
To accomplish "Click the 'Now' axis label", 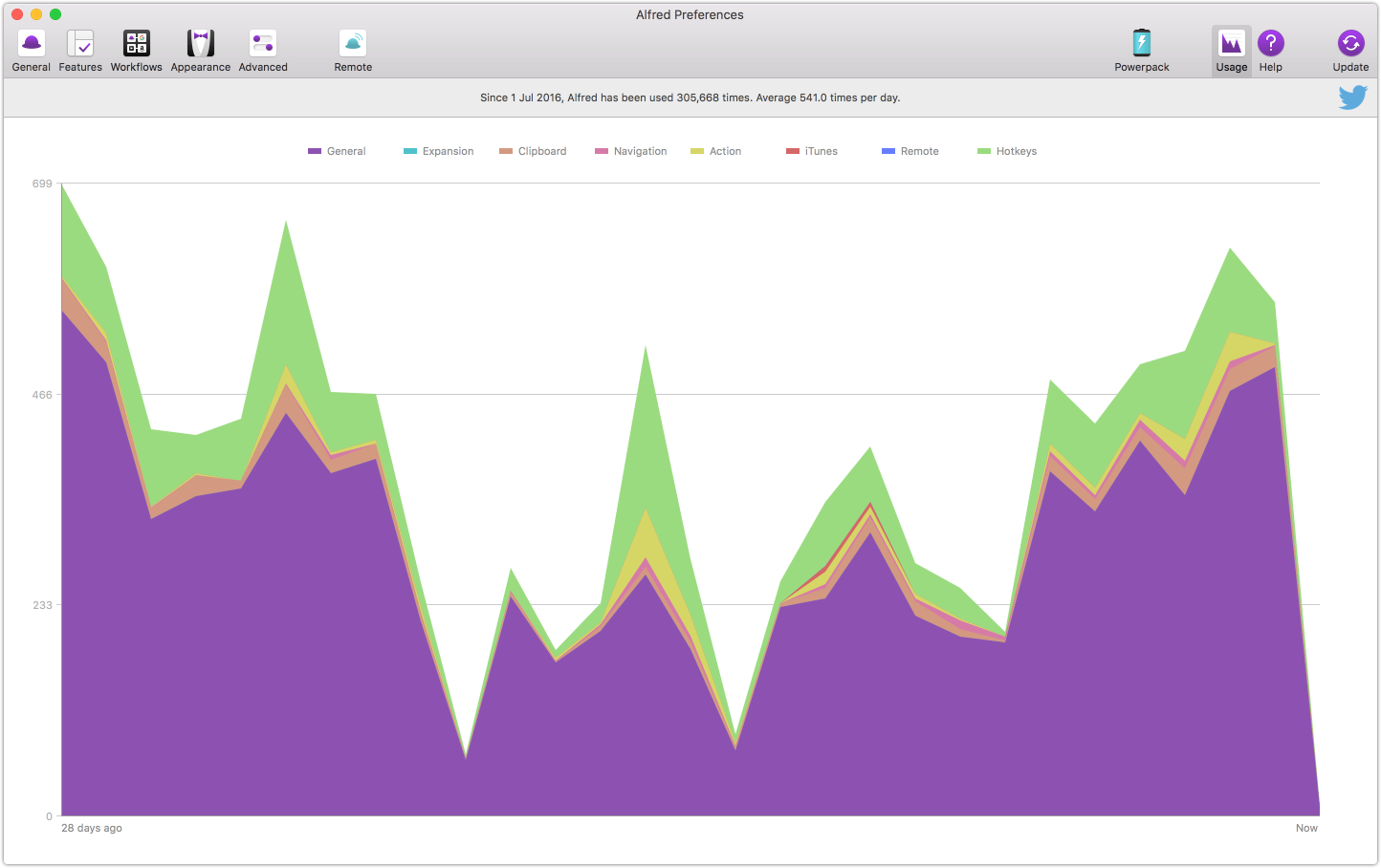I will tap(1306, 828).
